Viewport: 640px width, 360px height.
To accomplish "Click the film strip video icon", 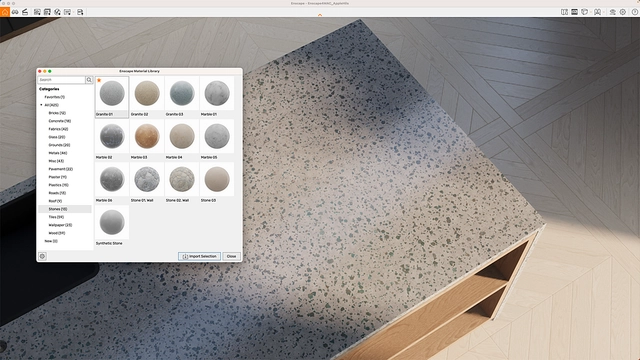I will click(574, 12).
